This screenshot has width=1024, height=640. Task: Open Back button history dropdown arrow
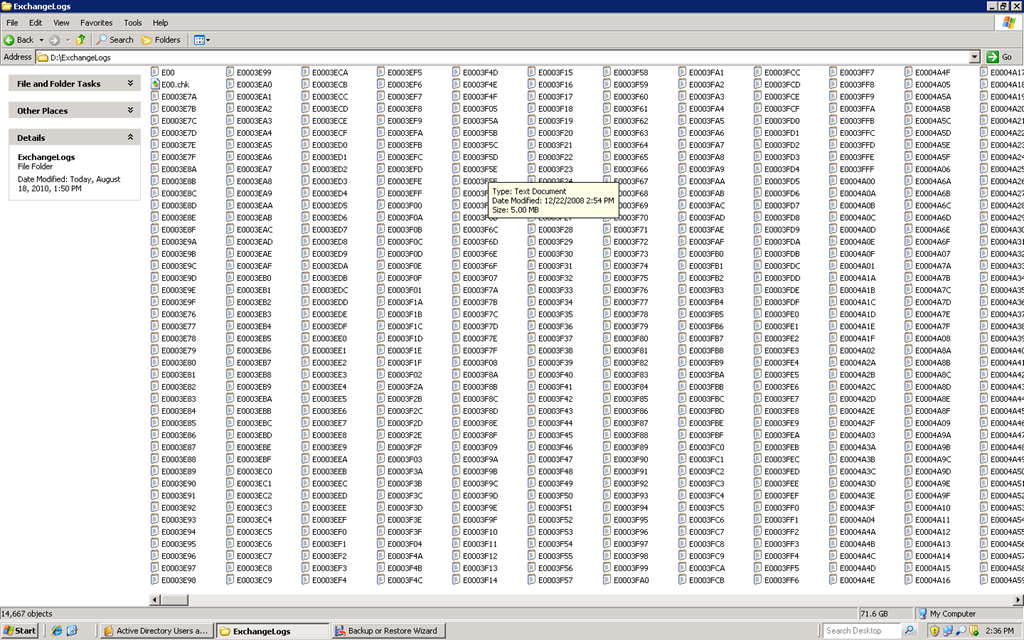[41, 40]
